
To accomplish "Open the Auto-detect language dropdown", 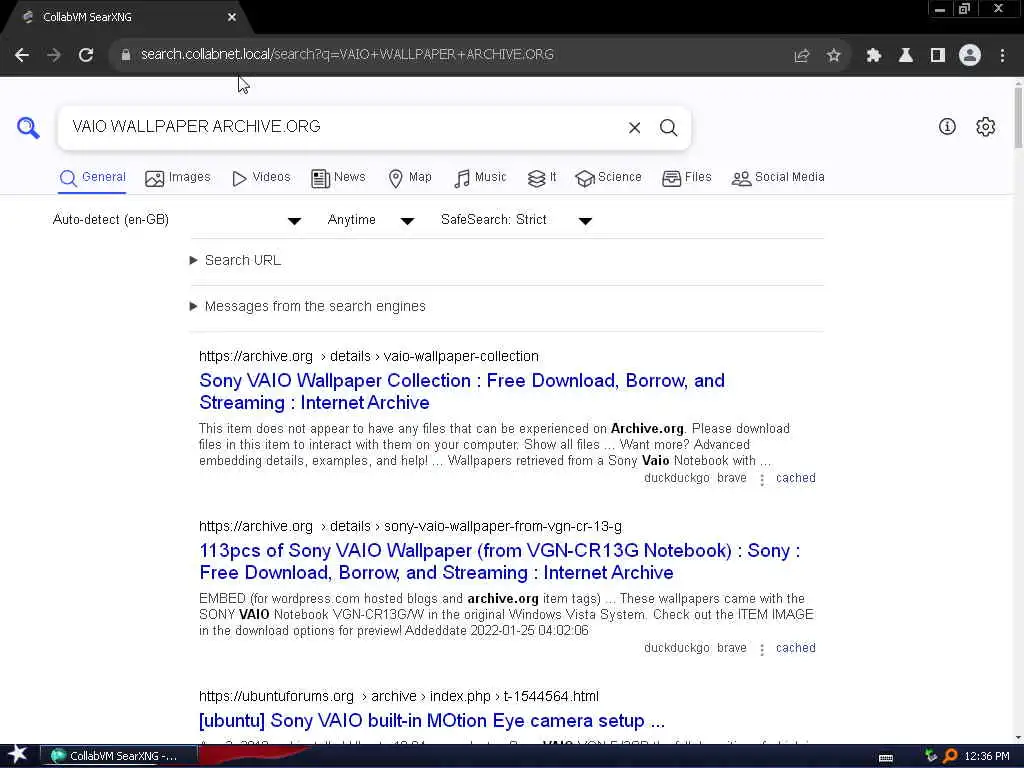I will (x=176, y=220).
